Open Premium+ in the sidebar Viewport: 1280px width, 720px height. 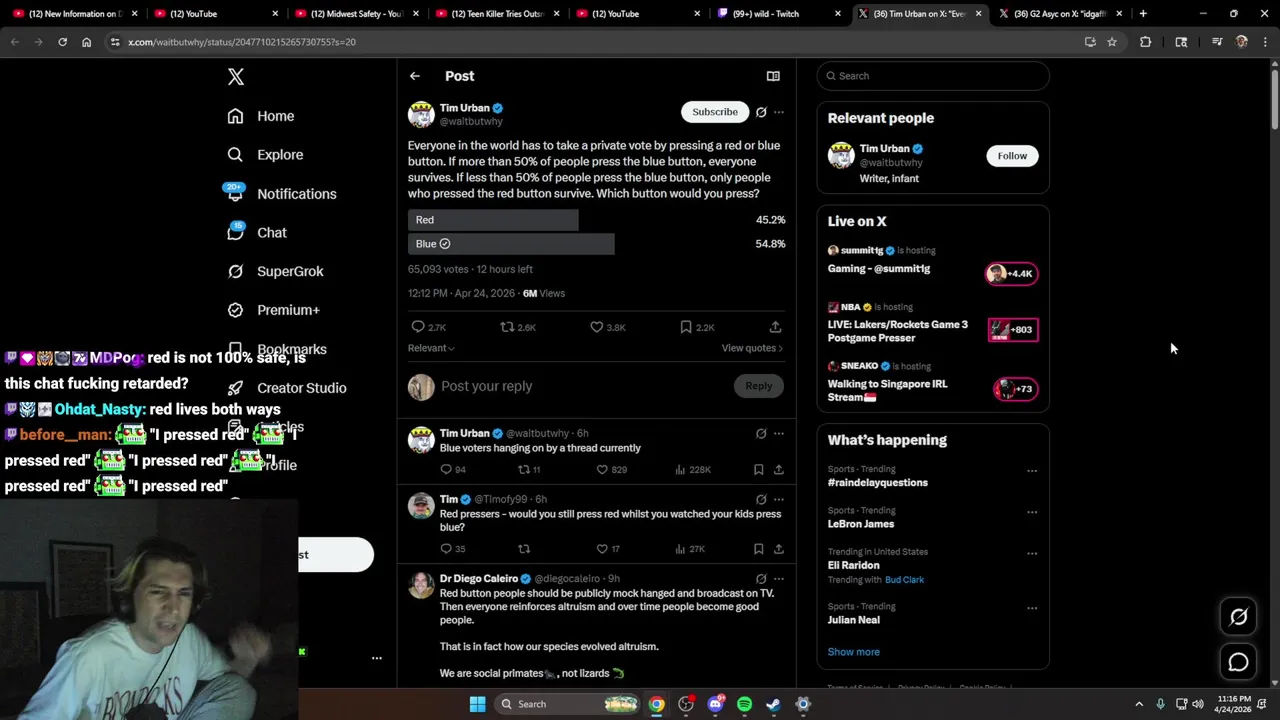pyautogui.click(x=273, y=310)
